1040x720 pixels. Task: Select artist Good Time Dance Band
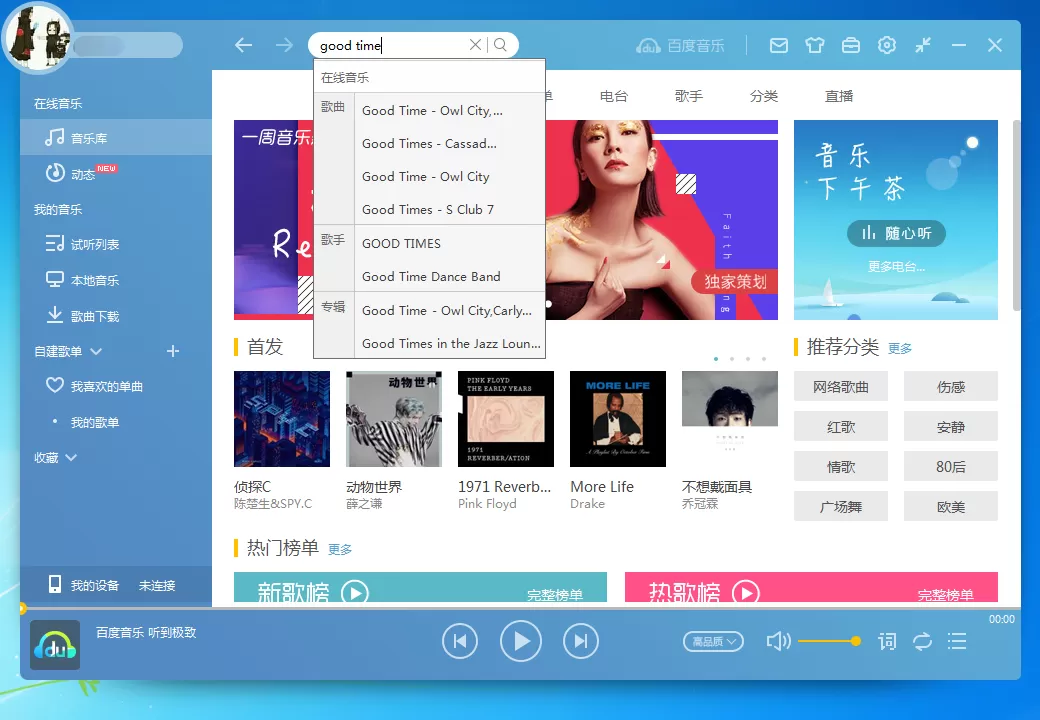450,276
